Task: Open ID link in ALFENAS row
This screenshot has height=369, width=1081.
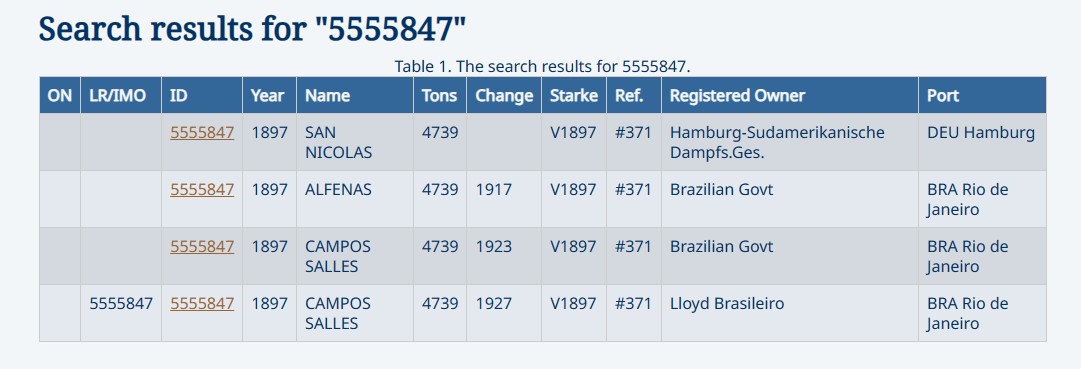Action: [202, 189]
